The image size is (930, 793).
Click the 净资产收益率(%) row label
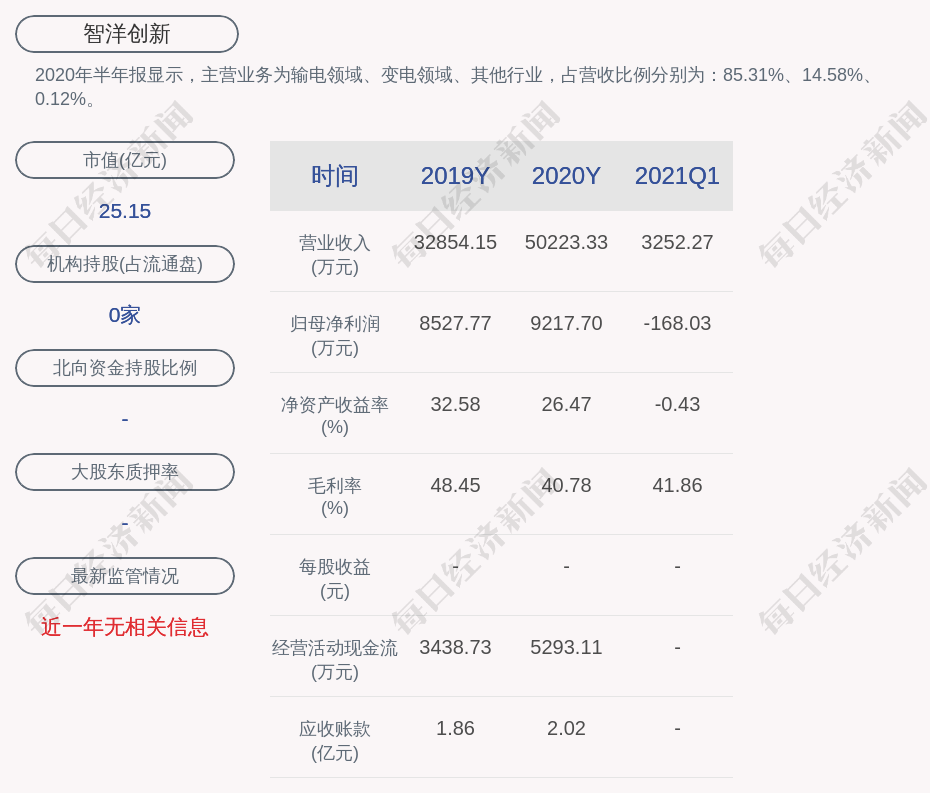click(x=335, y=416)
